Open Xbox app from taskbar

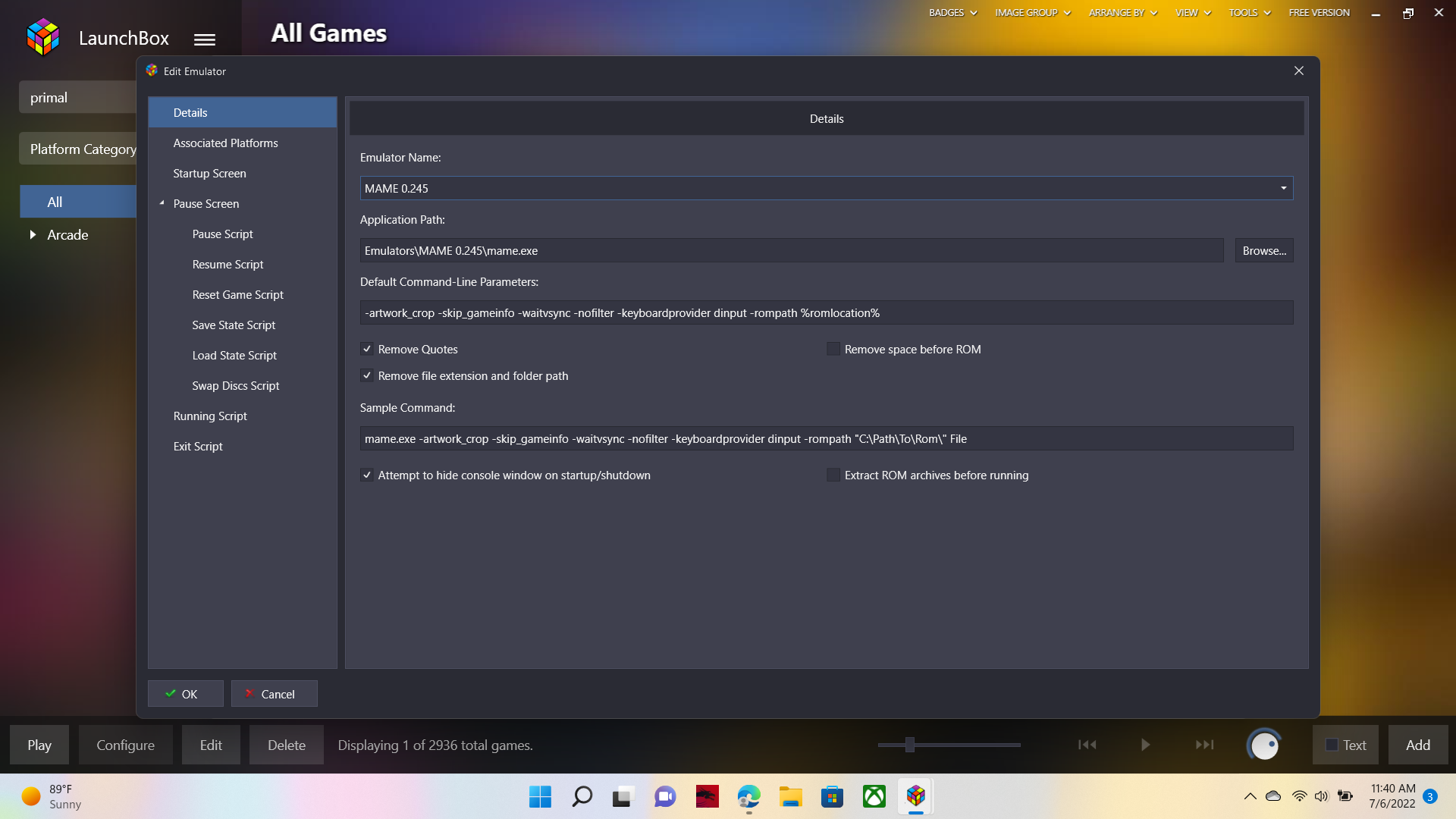874,796
